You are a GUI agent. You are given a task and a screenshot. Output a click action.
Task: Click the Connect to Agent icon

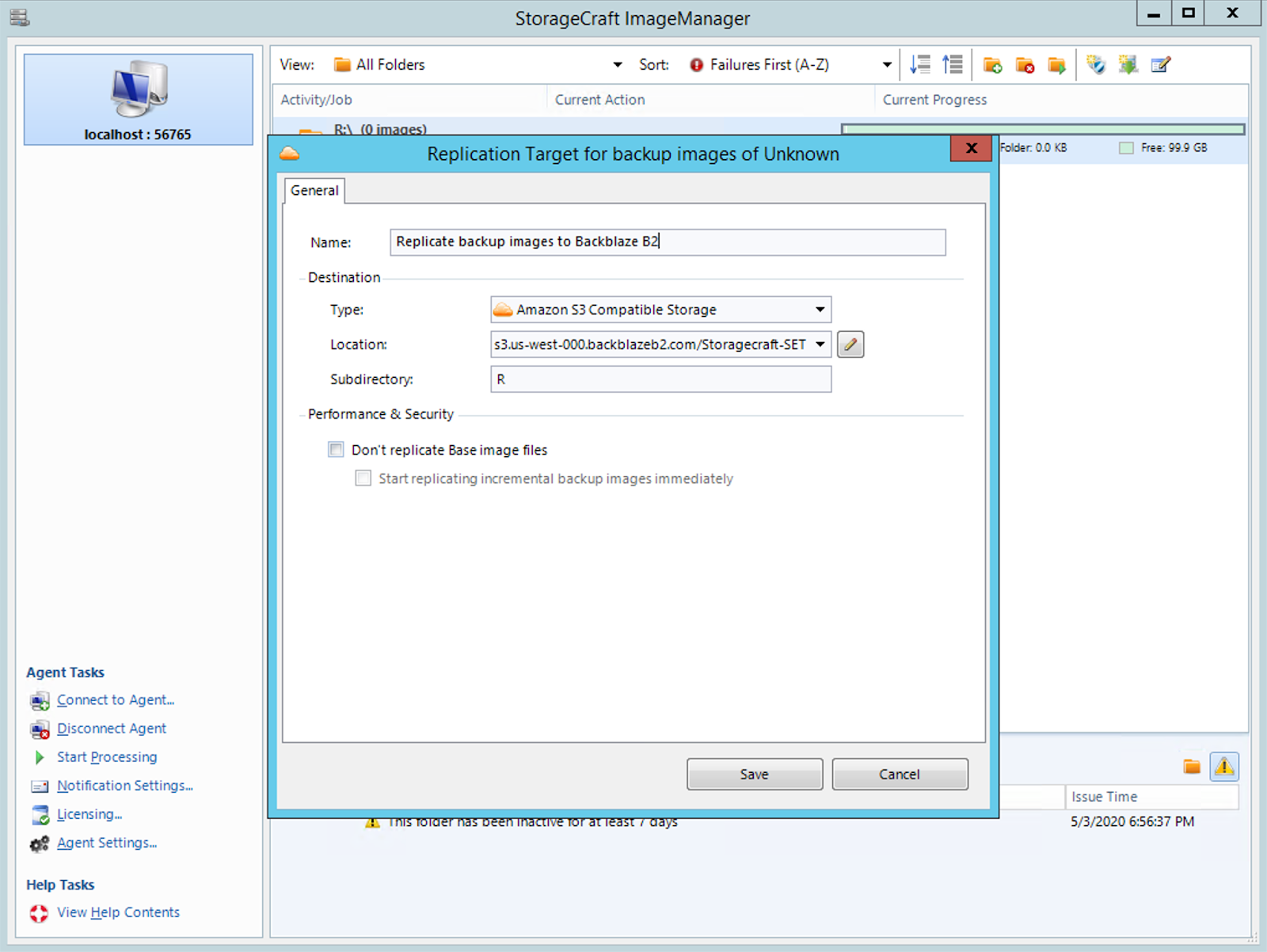click(40, 701)
